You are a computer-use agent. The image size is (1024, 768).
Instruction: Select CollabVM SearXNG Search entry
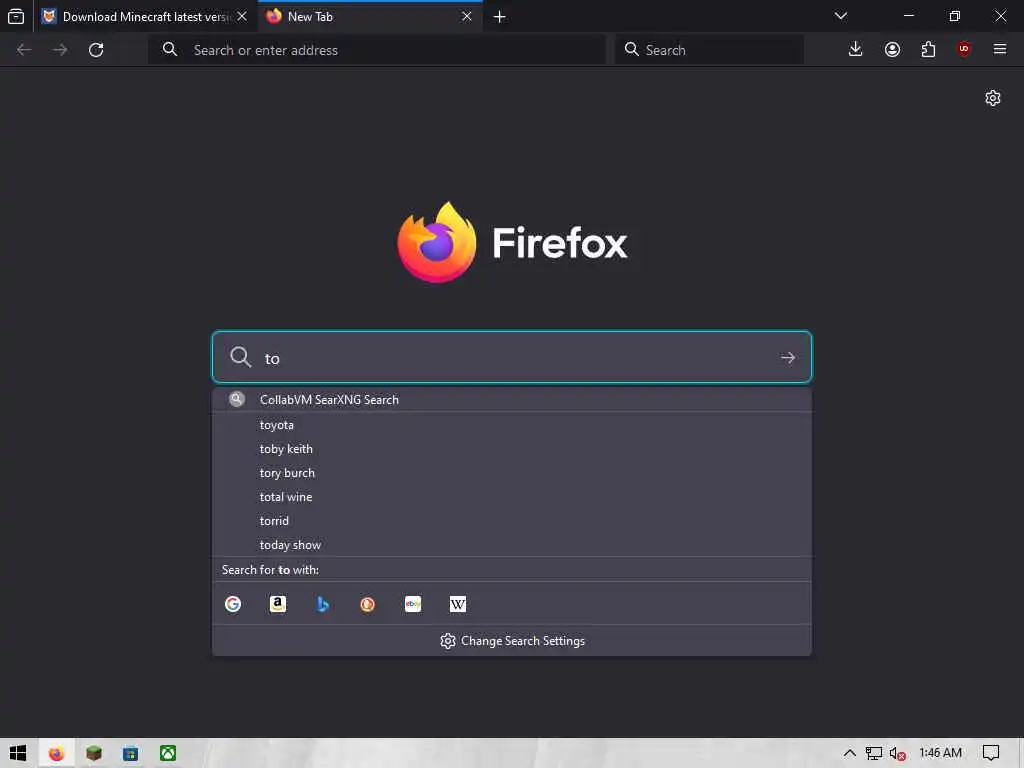[512, 400]
